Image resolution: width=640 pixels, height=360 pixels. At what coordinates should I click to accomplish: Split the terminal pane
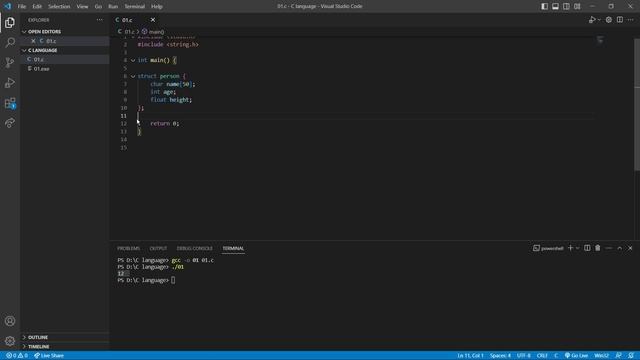pyautogui.click(x=587, y=248)
